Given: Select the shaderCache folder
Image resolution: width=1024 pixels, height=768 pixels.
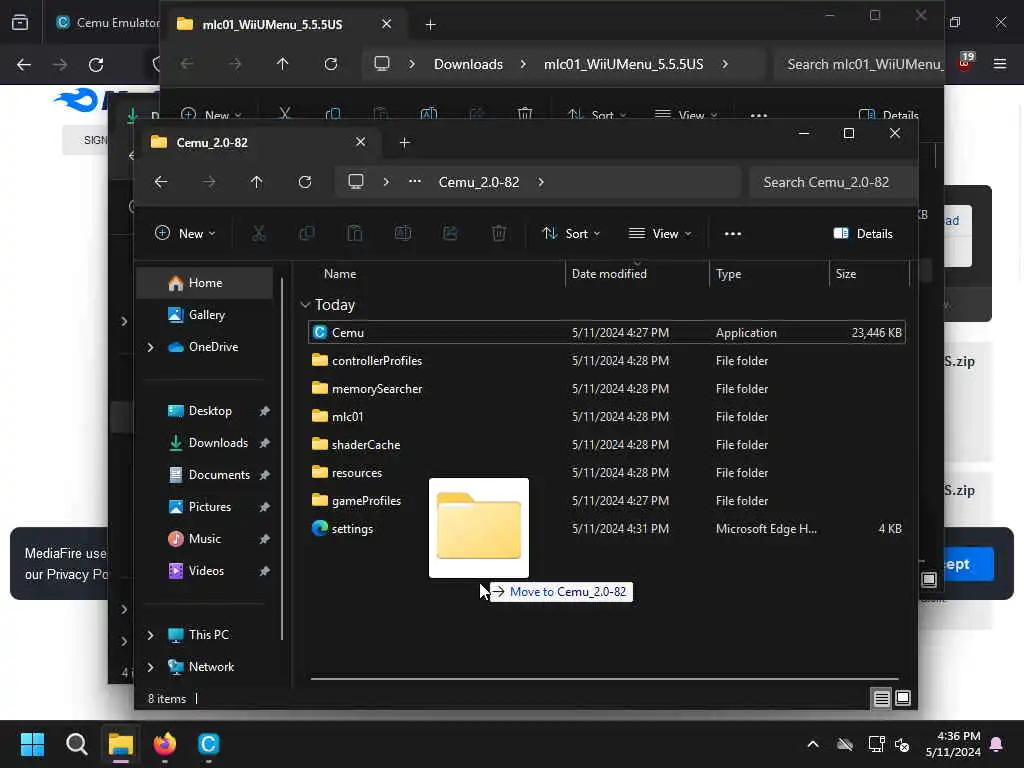Looking at the screenshot, I should [x=607, y=445].
